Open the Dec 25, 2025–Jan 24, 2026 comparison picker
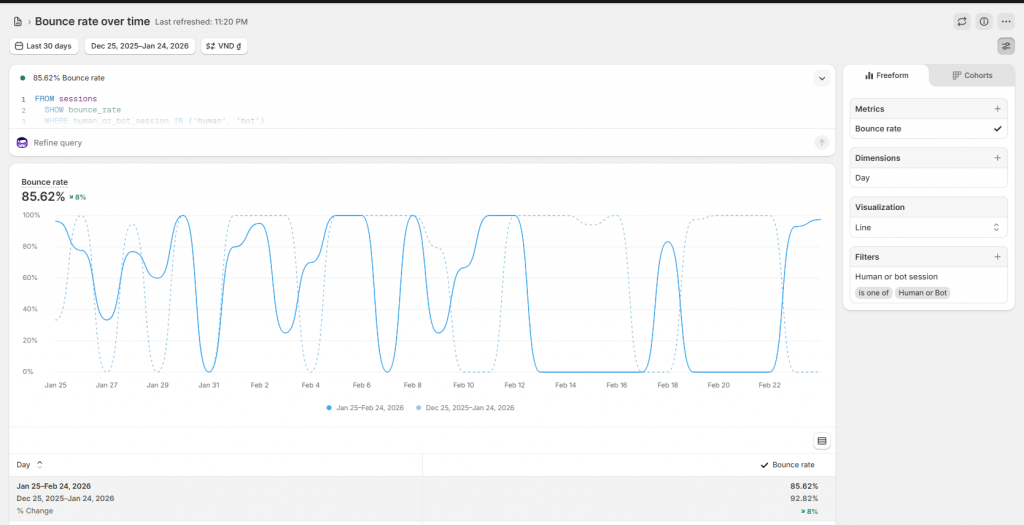Screen dimensions: 1024x525 click(x=140, y=46)
